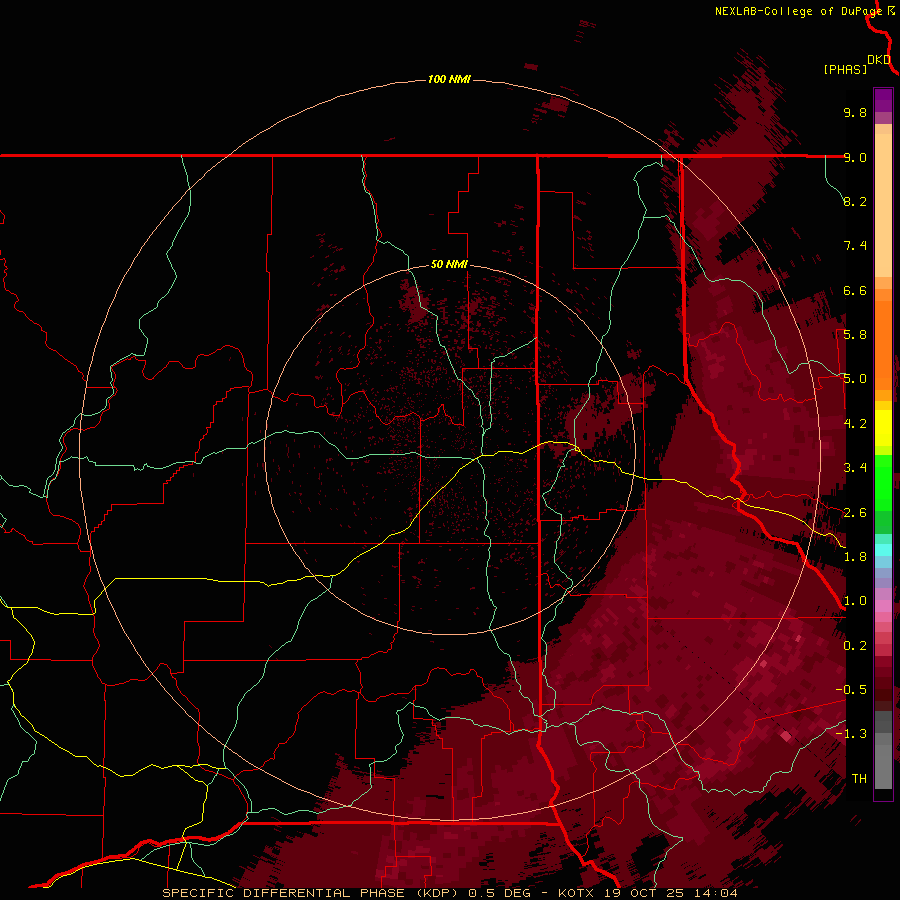Click the bright green segment of the color scale
Screen dimensions: 900x900
(x=883, y=482)
